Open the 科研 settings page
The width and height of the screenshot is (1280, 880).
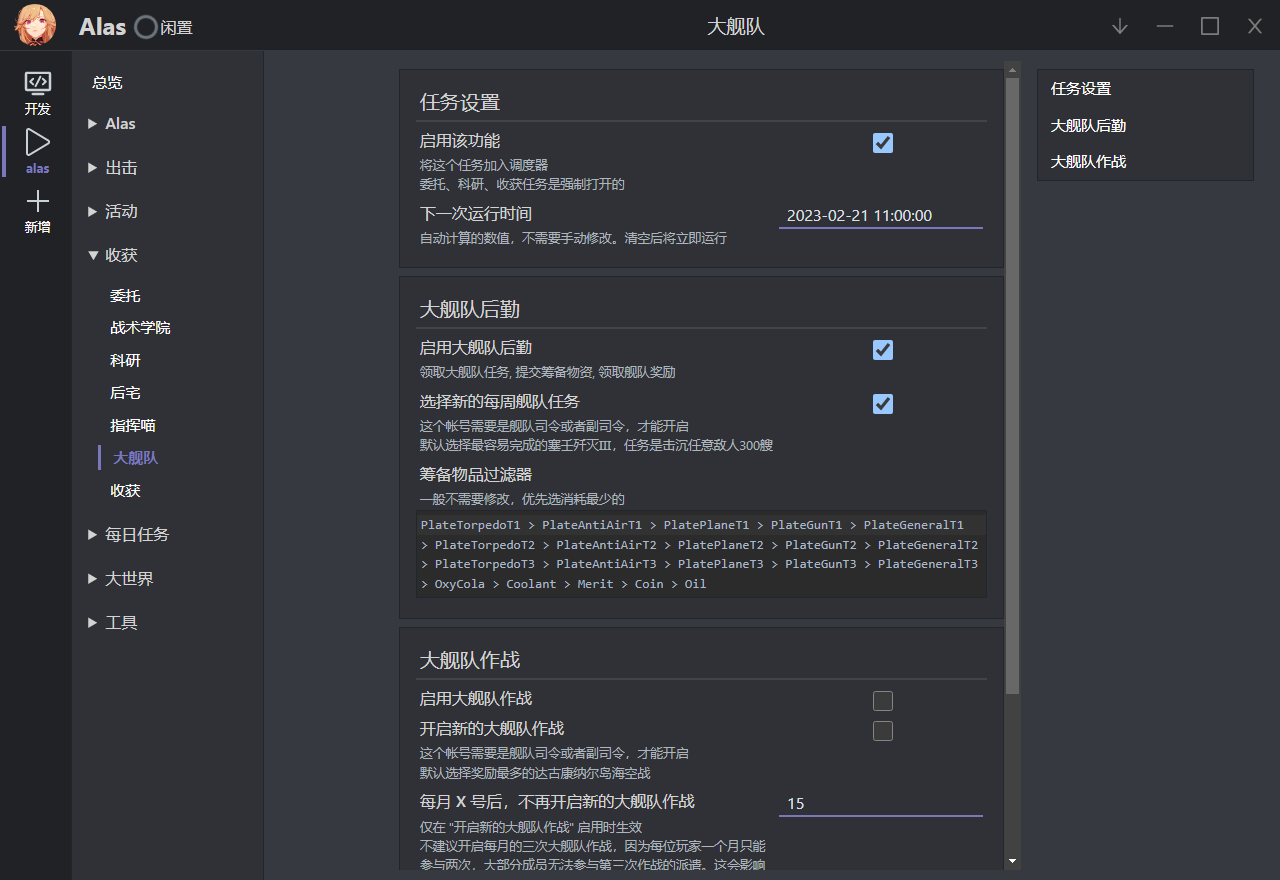pyautogui.click(x=125, y=361)
